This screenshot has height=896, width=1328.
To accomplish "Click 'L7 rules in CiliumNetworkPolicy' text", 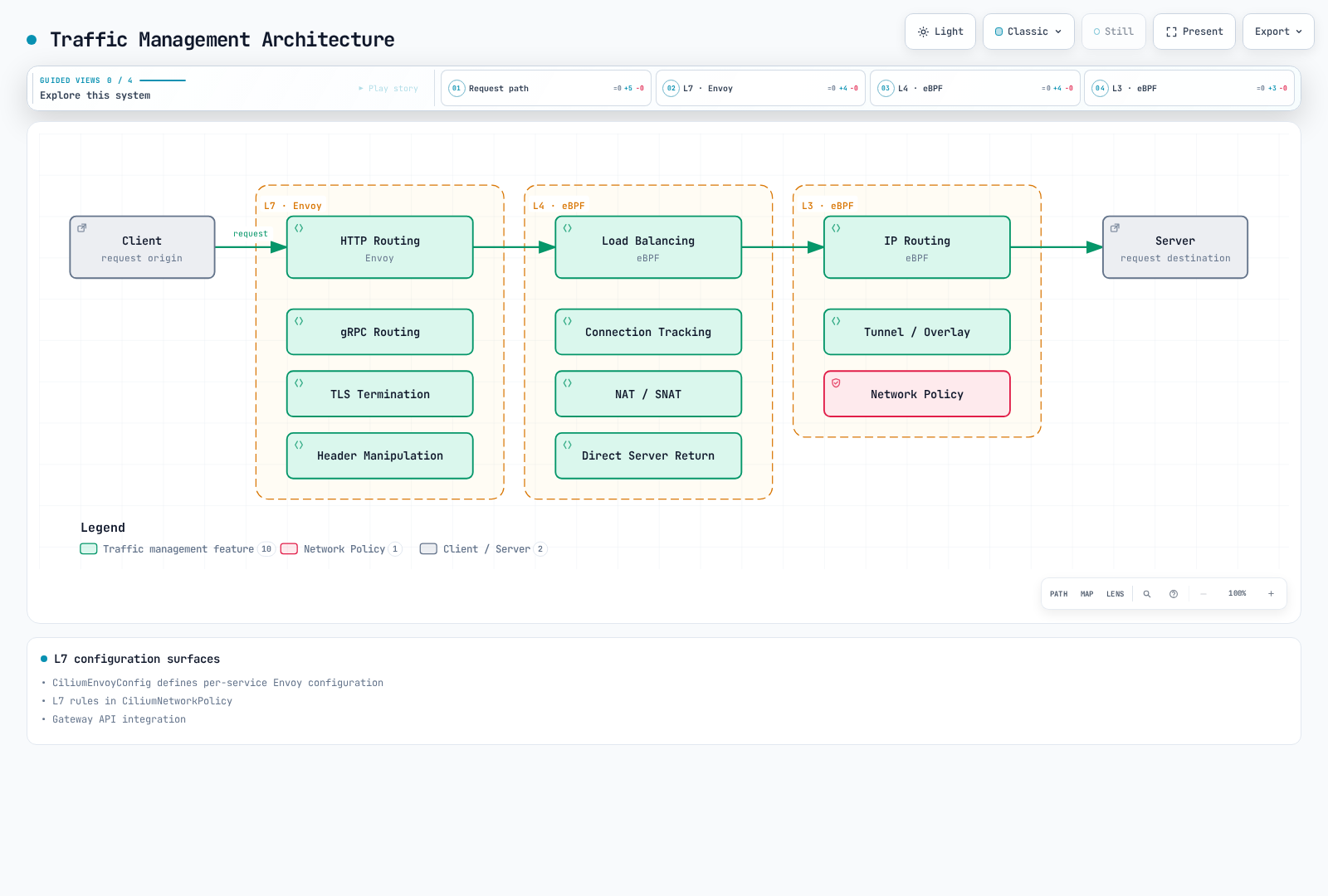I will [142, 701].
